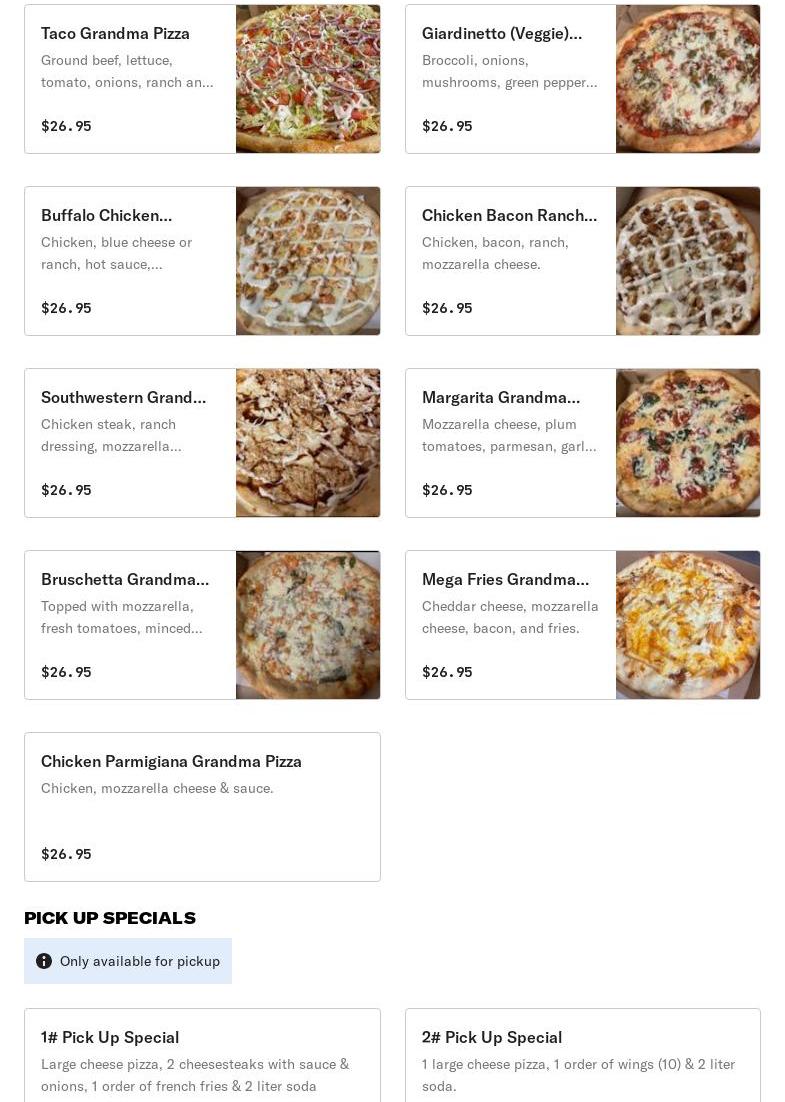Click the Only available for pickup banner

click(139, 961)
